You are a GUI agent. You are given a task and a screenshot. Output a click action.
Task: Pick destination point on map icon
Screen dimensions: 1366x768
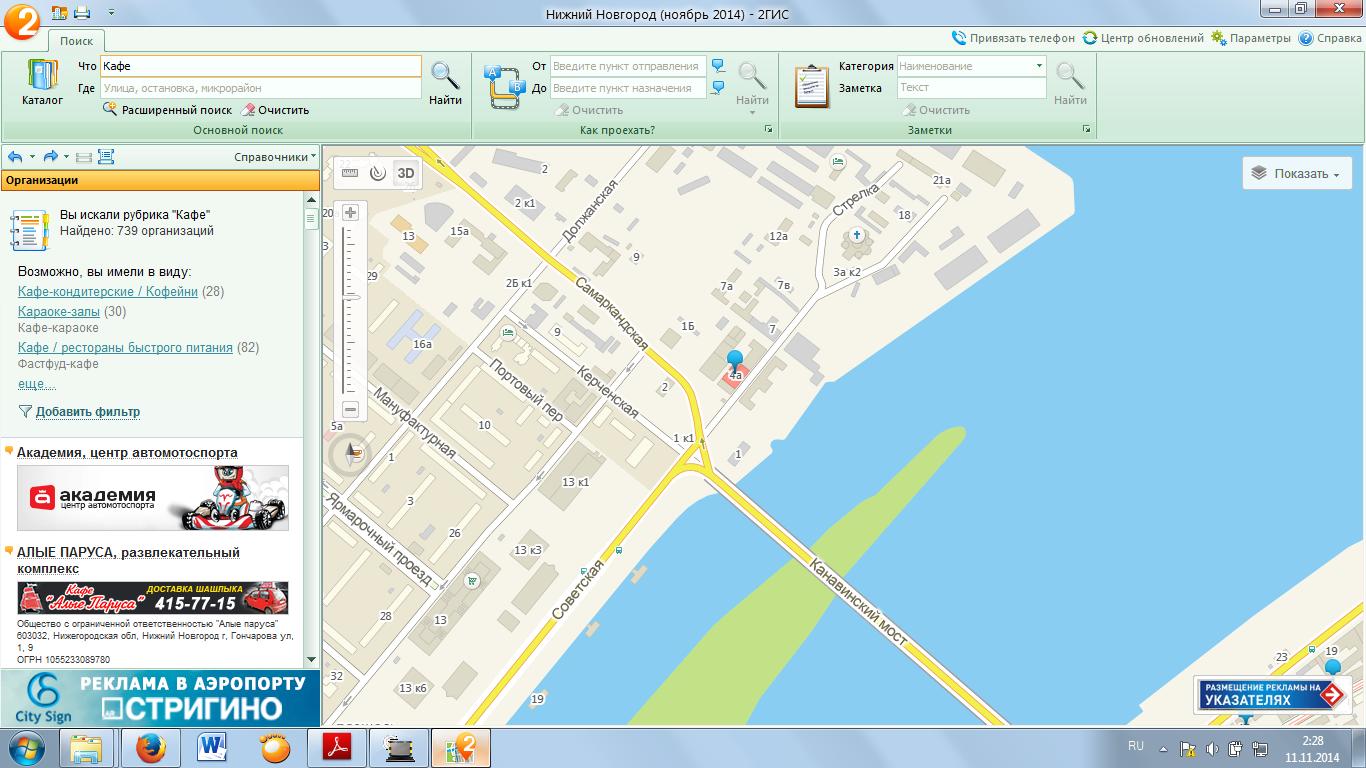pos(718,88)
